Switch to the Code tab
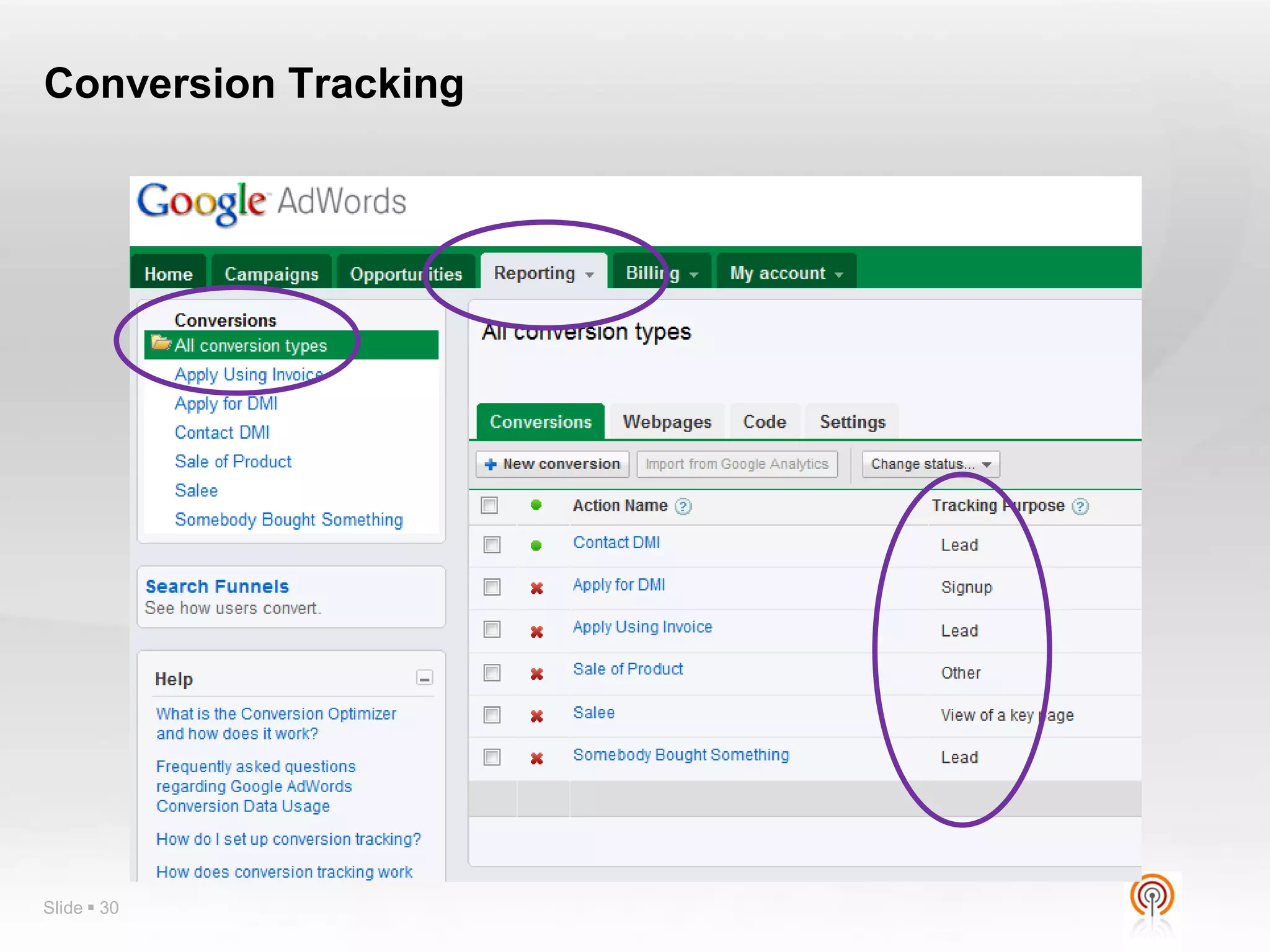Screen dimensions: 1270x952 point(765,422)
